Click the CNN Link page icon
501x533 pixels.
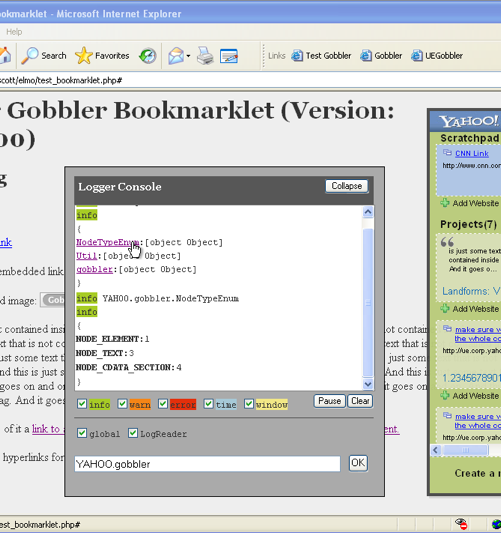(447, 153)
